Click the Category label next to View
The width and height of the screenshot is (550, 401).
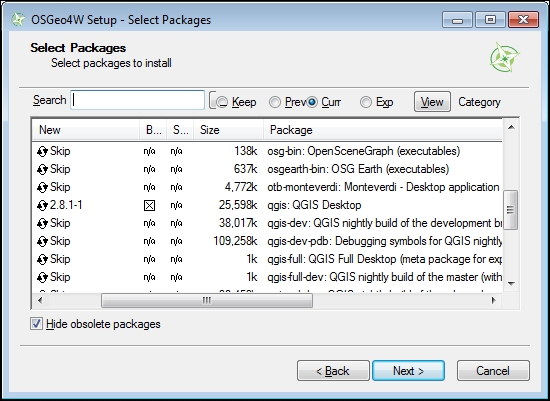pos(479,102)
